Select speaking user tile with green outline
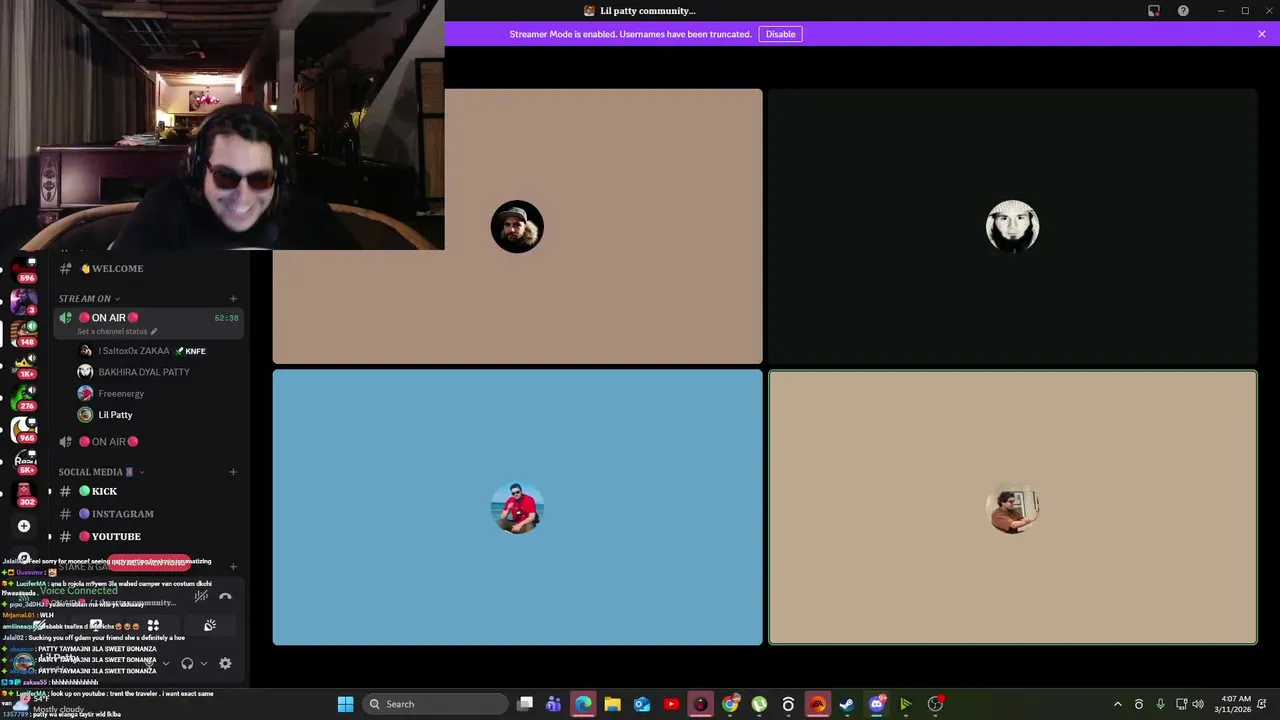1280x720 pixels. click(x=1012, y=507)
